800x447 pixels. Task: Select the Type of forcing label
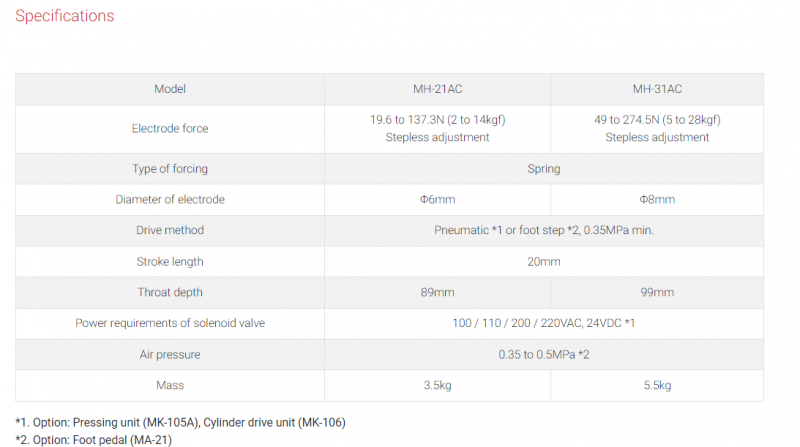[170, 169]
